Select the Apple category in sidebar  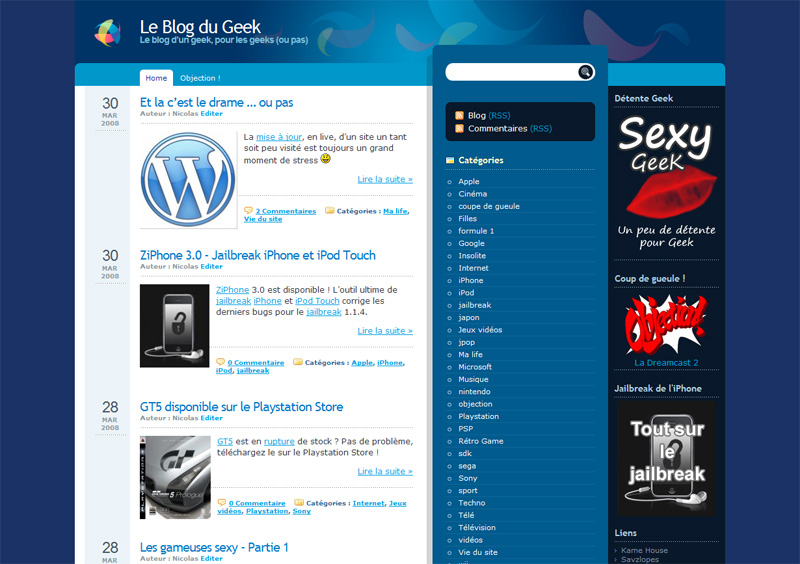468,181
